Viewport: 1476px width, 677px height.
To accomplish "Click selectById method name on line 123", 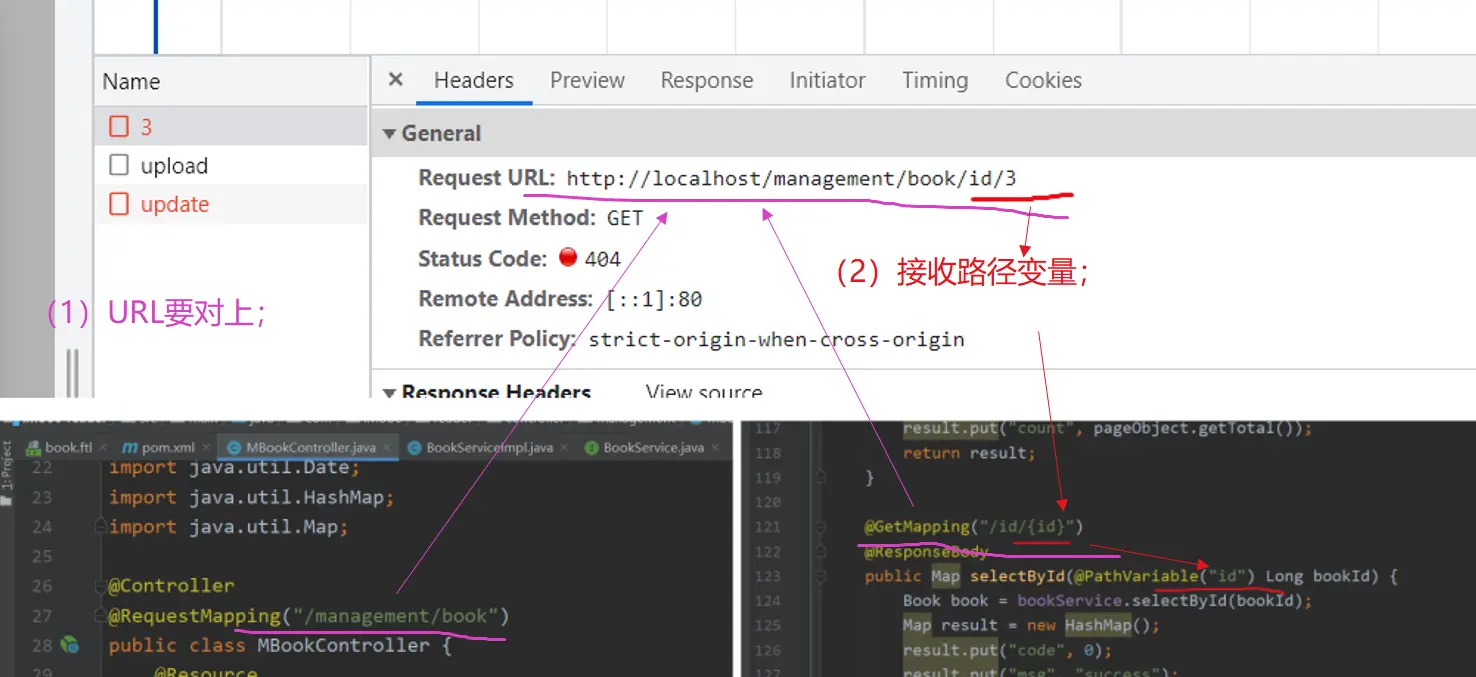I will coord(1017,576).
